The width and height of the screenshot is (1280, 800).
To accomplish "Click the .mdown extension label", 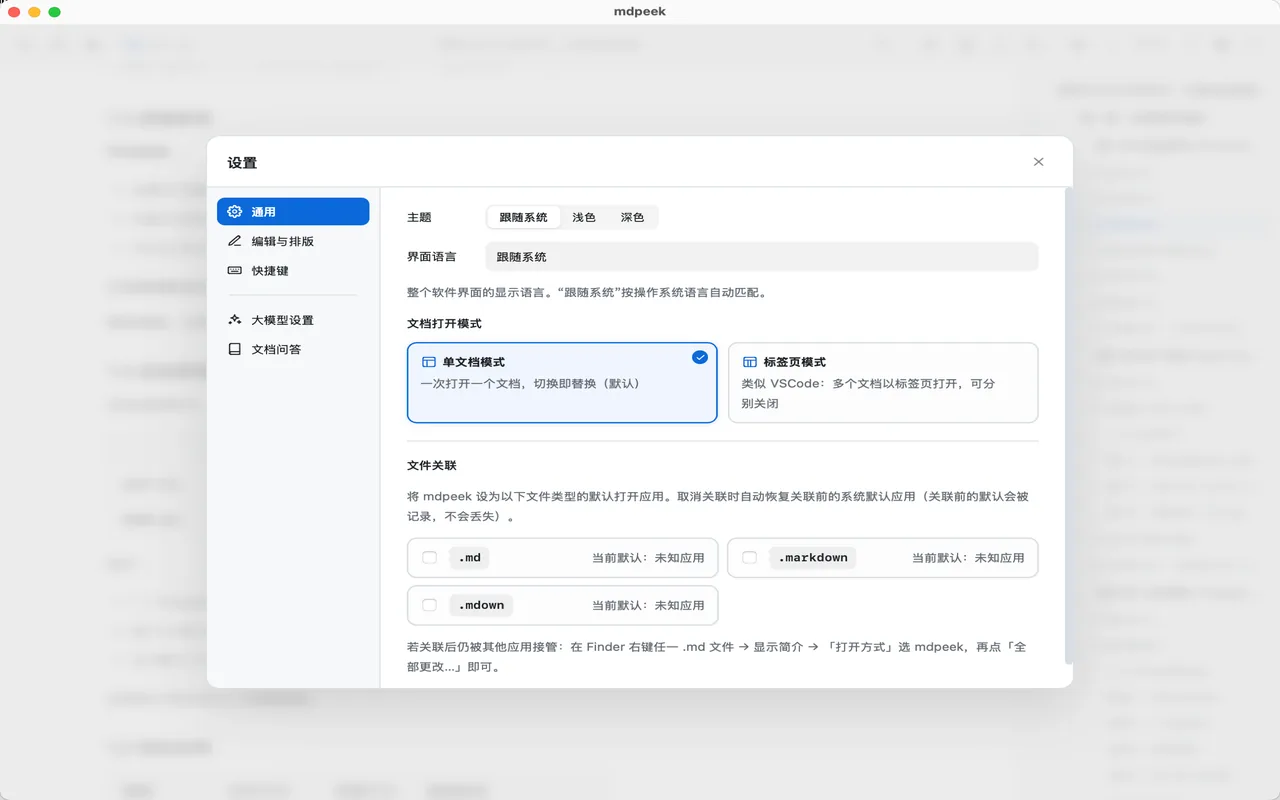I will click(481, 605).
